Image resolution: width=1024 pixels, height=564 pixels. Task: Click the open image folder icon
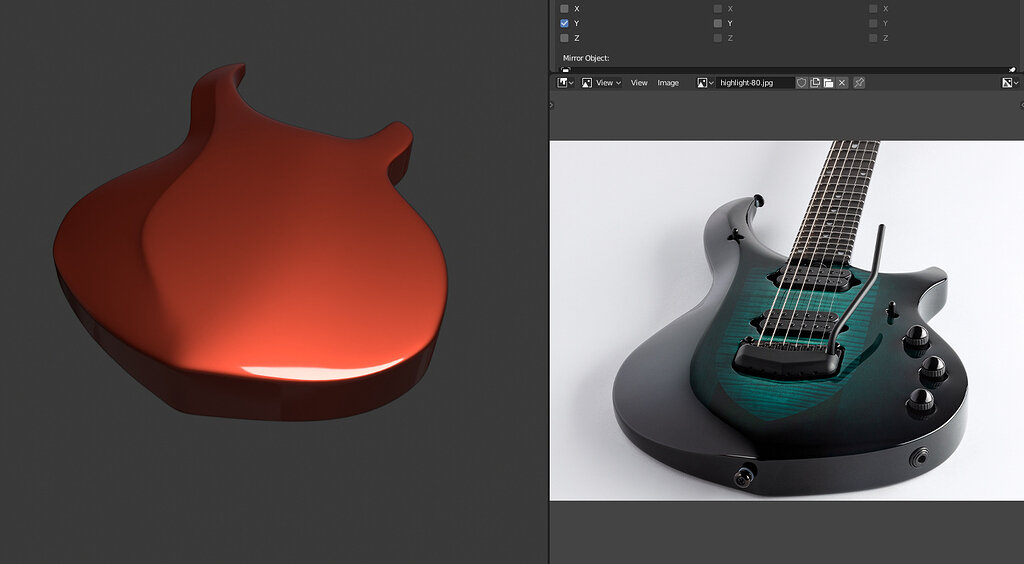point(828,83)
